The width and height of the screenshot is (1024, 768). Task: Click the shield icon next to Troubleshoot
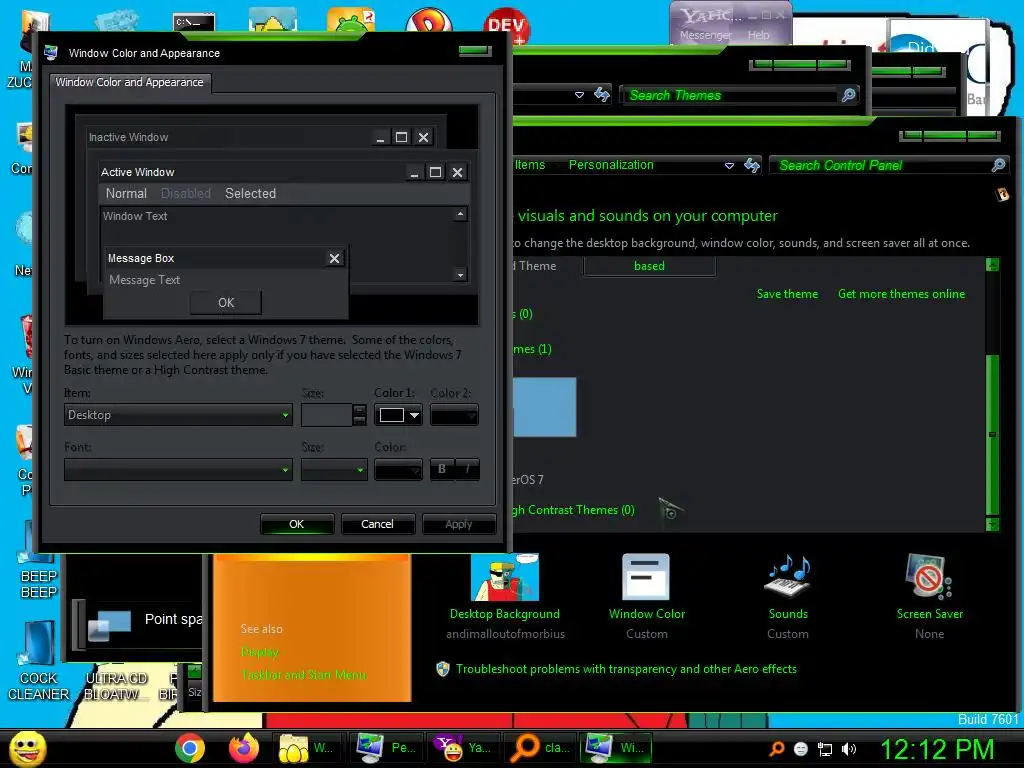(x=443, y=669)
